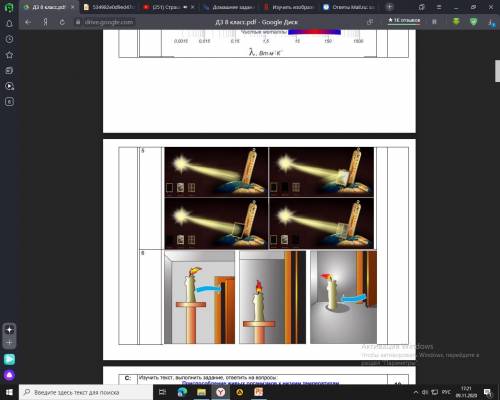Open the browser menu hamburger icon
Image resolution: width=500 pixels, height=400 pixels.
pyautogui.click(x=439, y=7)
